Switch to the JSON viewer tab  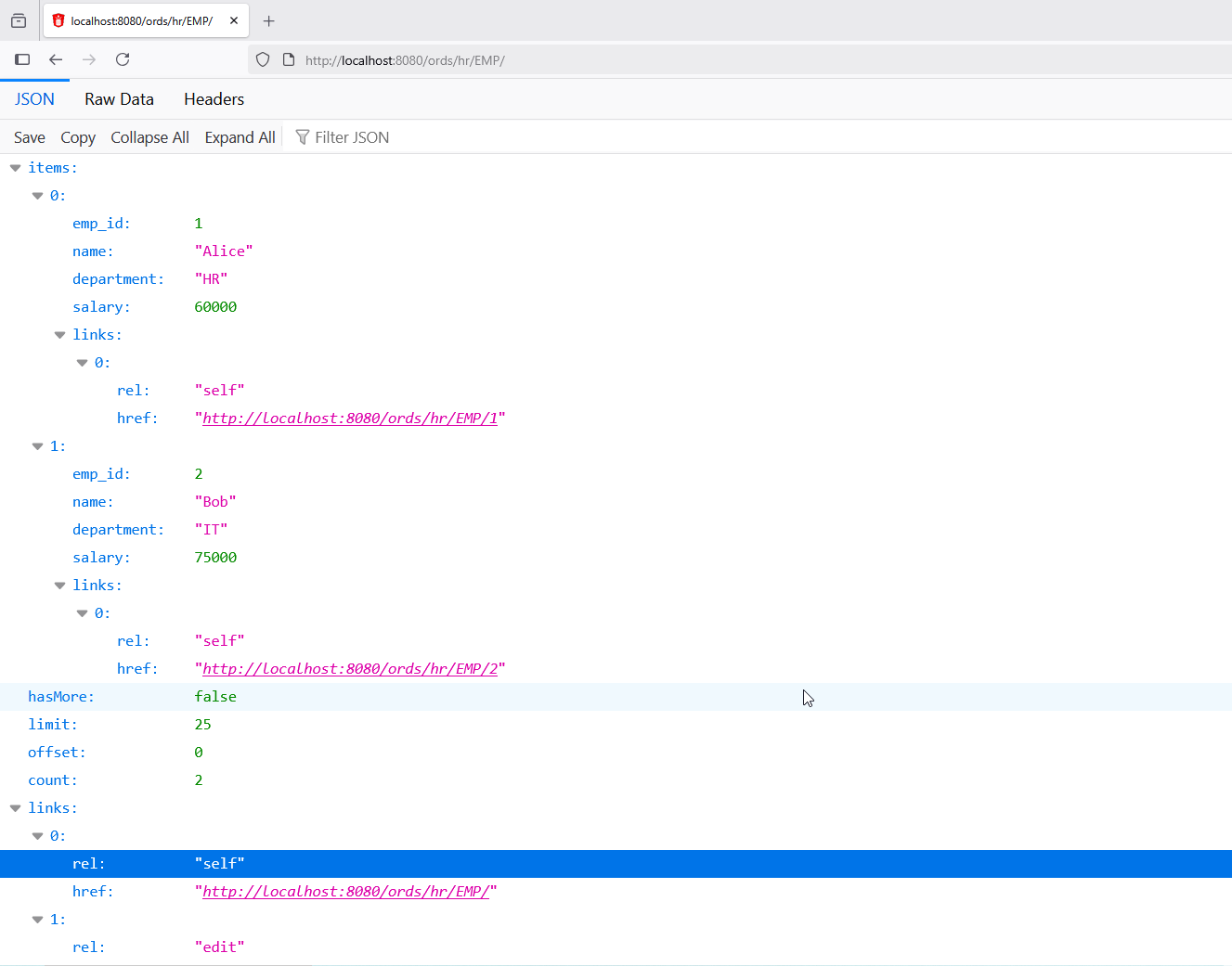(34, 99)
